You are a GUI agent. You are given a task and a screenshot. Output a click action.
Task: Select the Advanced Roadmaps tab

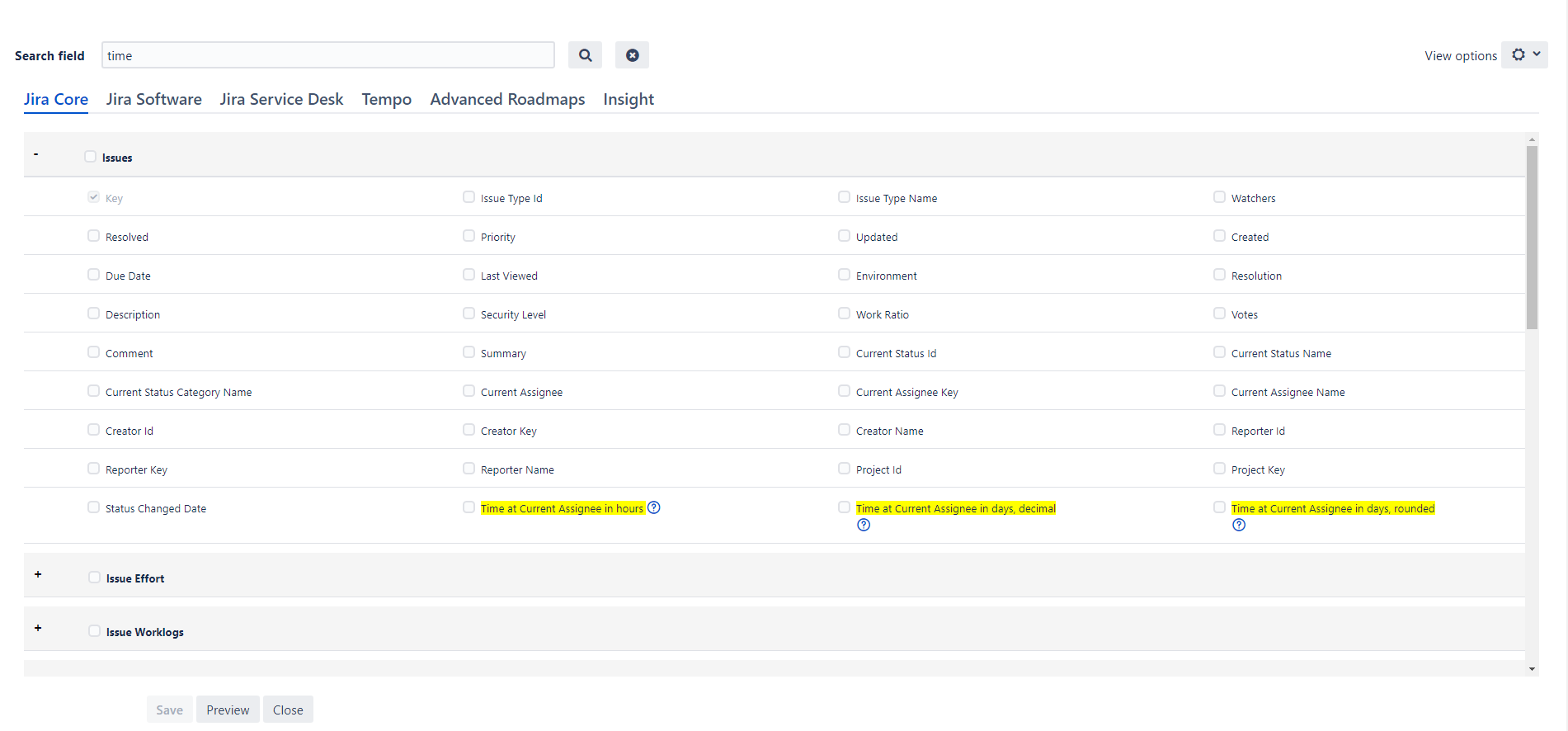pos(507,99)
